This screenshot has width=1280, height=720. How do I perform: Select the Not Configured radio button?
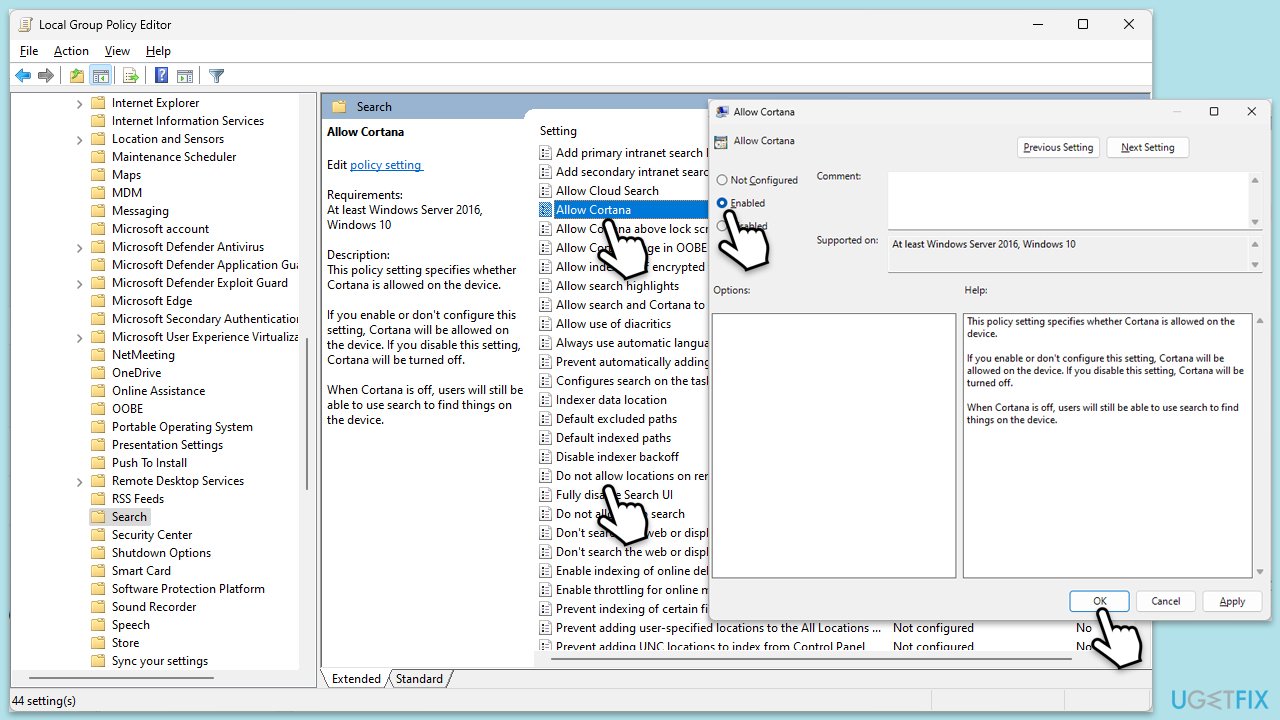tap(722, 180)
